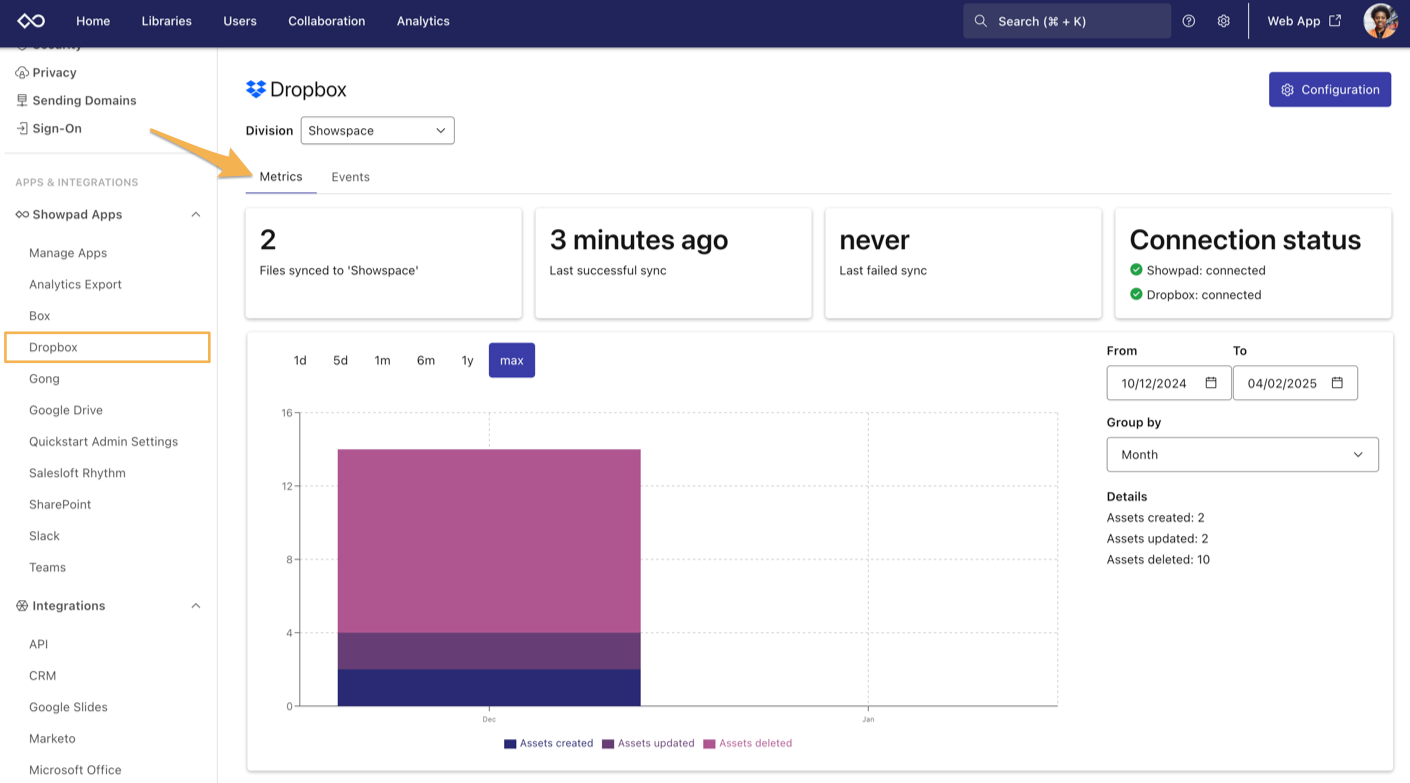Click the settings gear in the top bar
The height and width of the screenshot is (783, 1410).
pyautogui.click(x=1223, y=20)
